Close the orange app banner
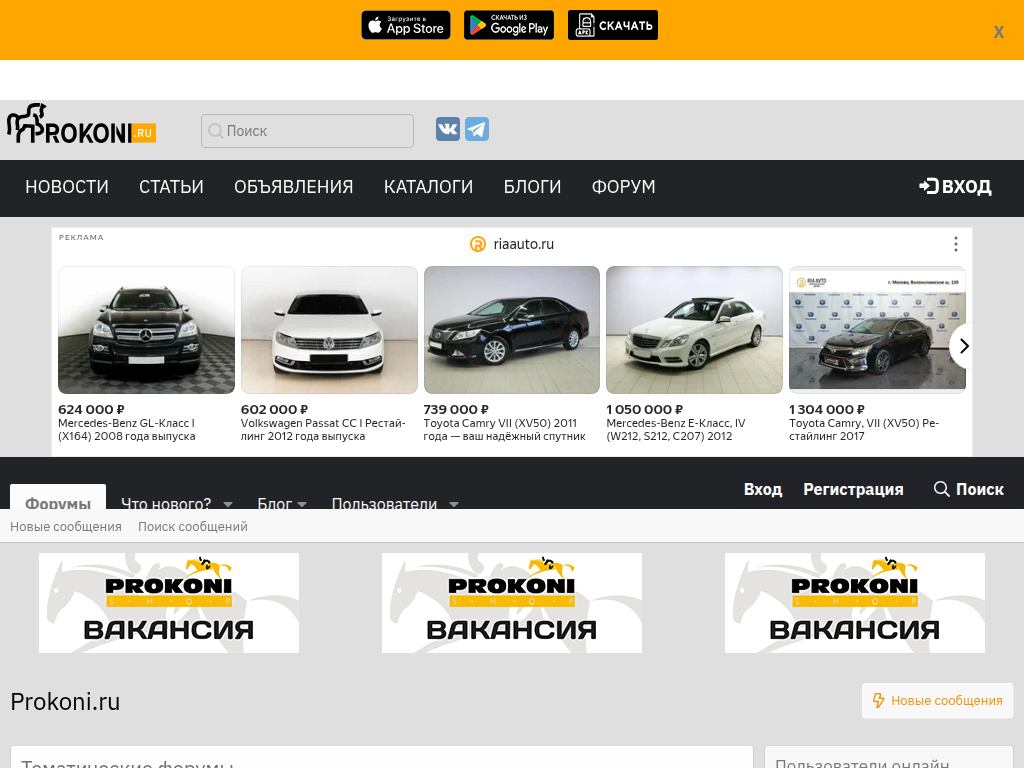1024x768 pixels. coord(998,32)
